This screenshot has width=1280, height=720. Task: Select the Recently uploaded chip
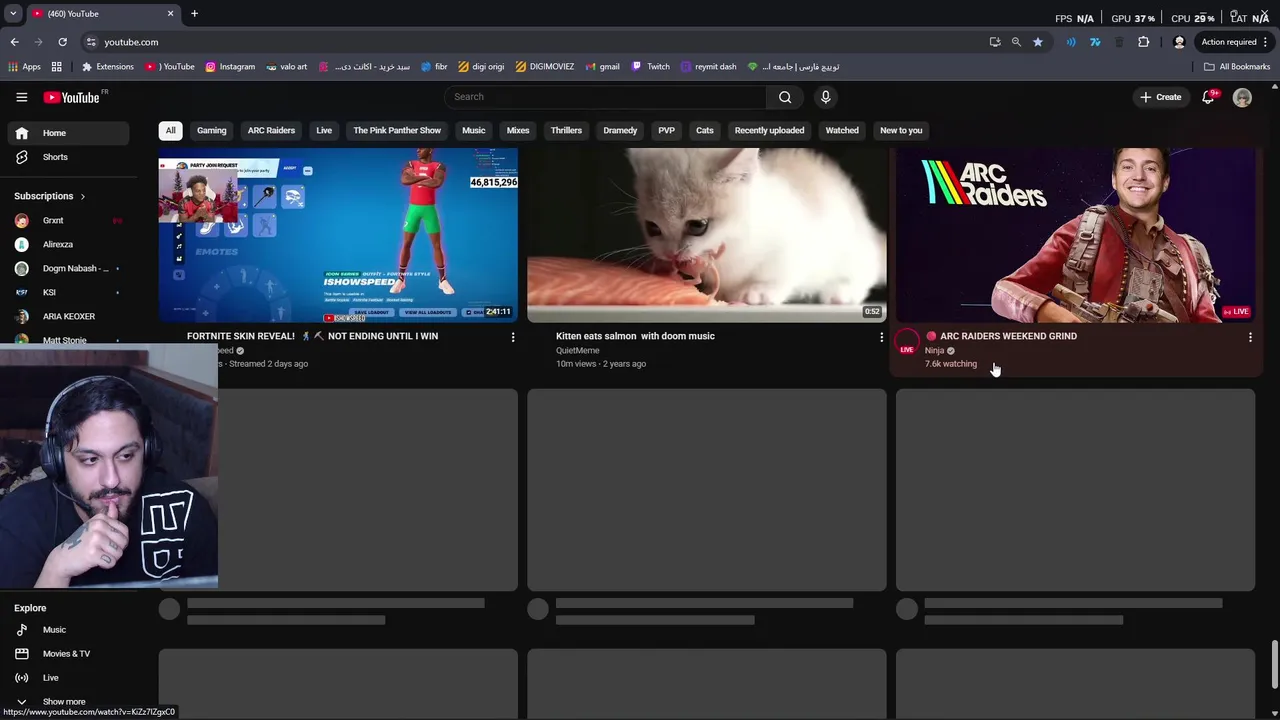coord(769,130)
